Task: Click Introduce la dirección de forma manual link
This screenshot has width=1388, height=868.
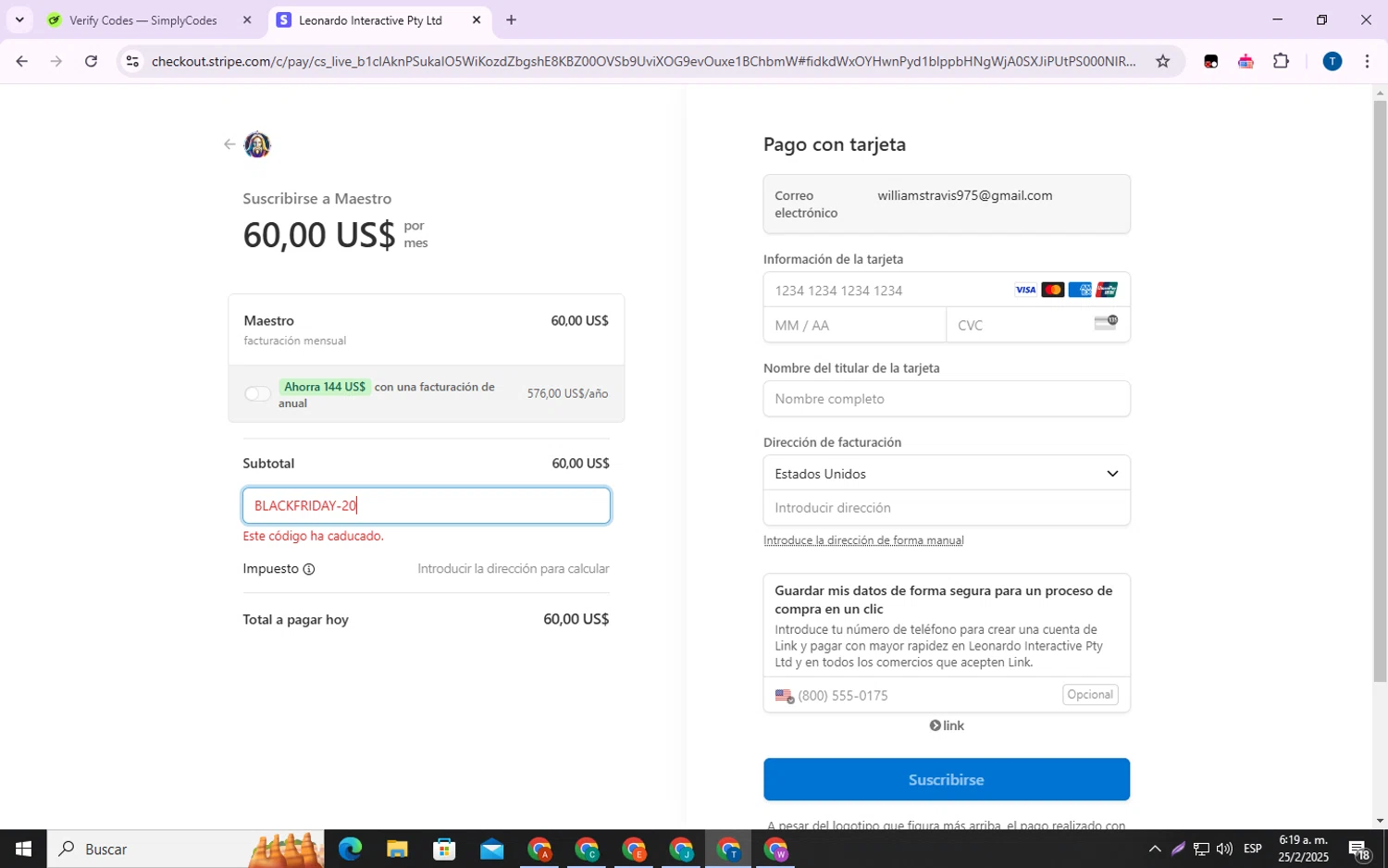Action: [x=863, y=540]
